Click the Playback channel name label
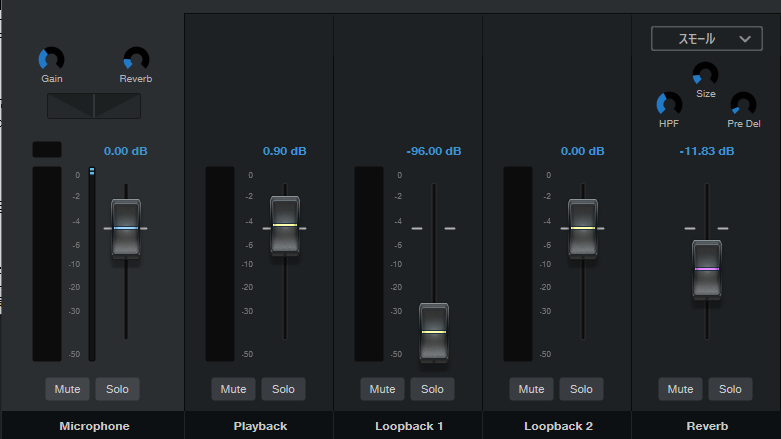The height and width of the screenshot is (439, 781). [x=260, y=426]
